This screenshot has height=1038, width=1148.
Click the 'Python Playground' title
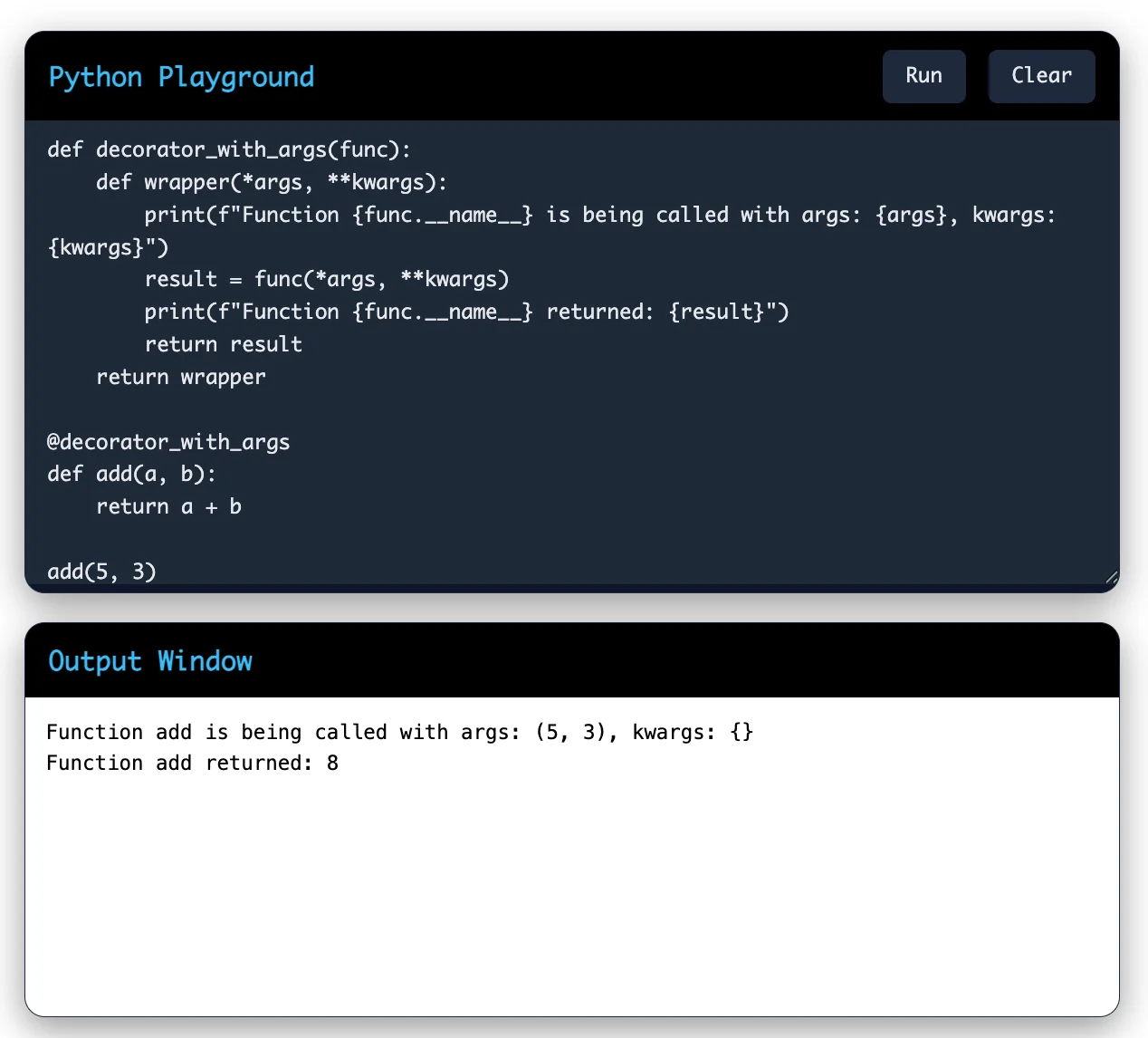(x=181, y=77)
